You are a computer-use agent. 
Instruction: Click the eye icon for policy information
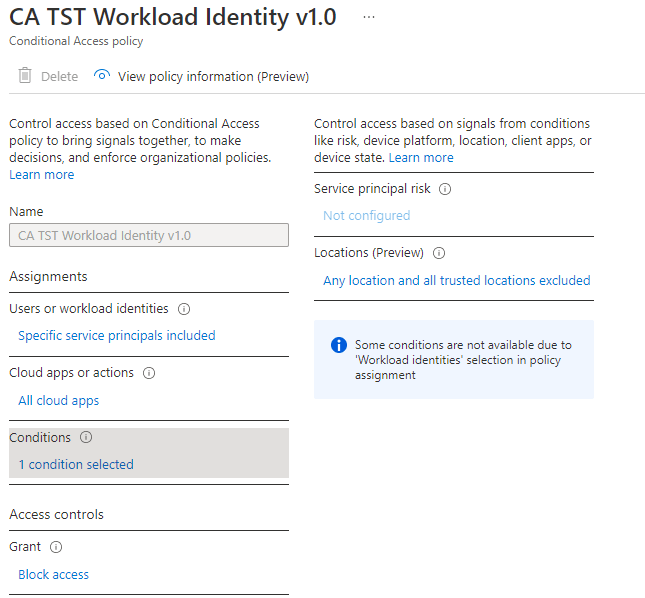tap(101, 76)
